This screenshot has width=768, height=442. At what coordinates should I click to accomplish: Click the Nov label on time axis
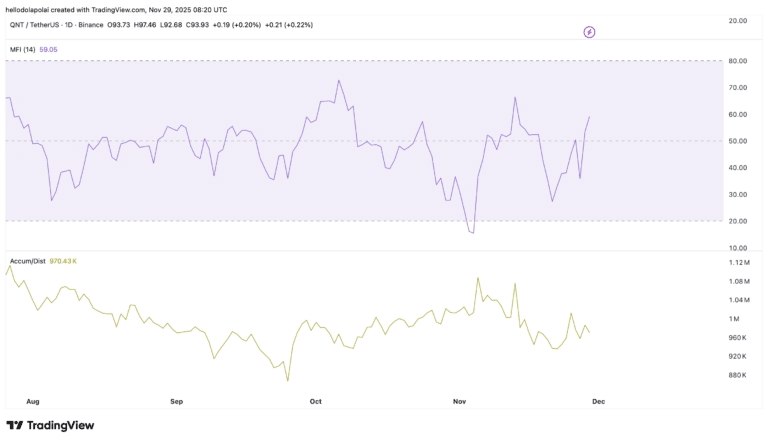pyautogui.click(x=460, y=401)
